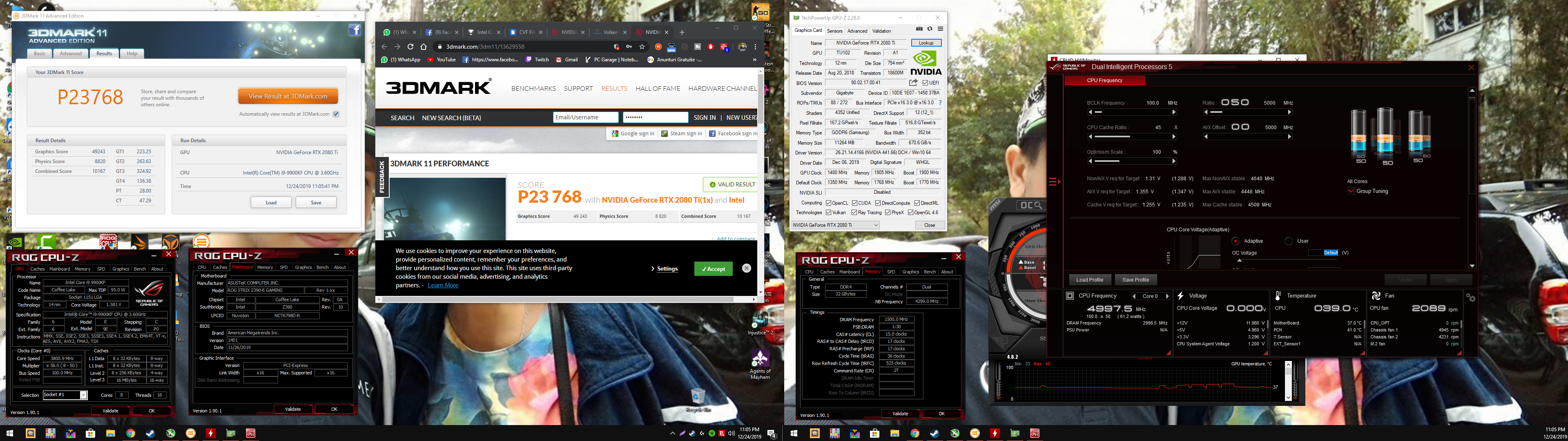Click ROG CPU-Z icon in left taskbar
The width and height of the screenshot is (1568, 441).
(x=251, y=434)
